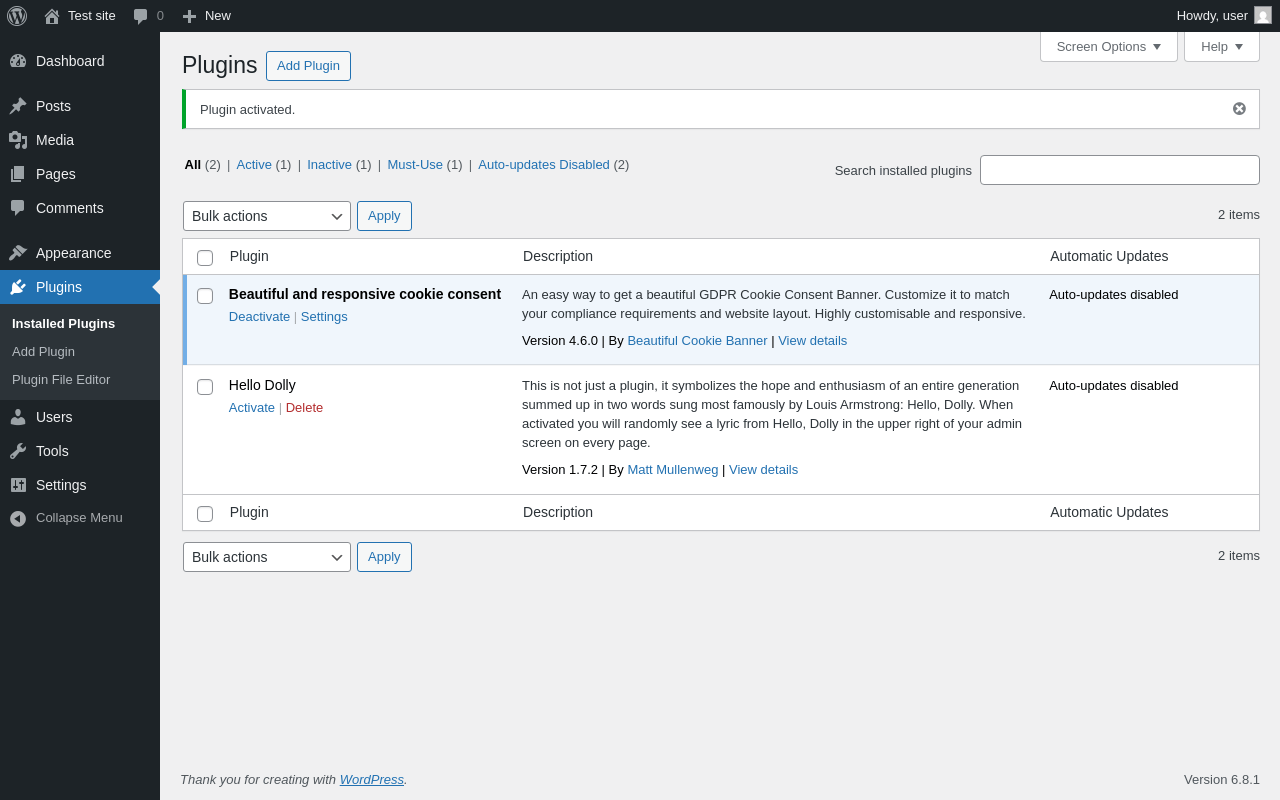The height and width of the screenshot is (800, 1280).
Task: Open the comments bubble in admin bar
Action: point(141,16)
